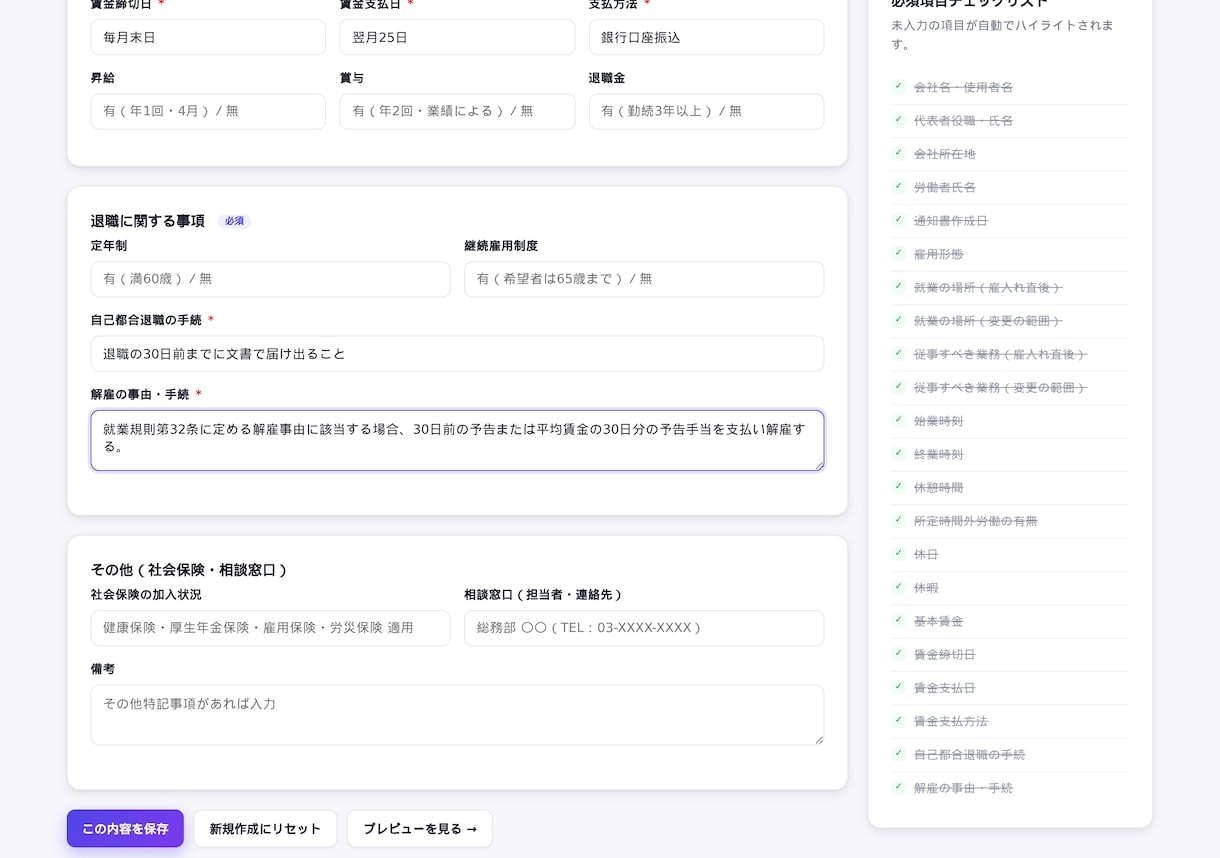
Task: Click inside the 解雇の事由・手続 textarea
Action: pyautogui.click(x=457, y=440)
